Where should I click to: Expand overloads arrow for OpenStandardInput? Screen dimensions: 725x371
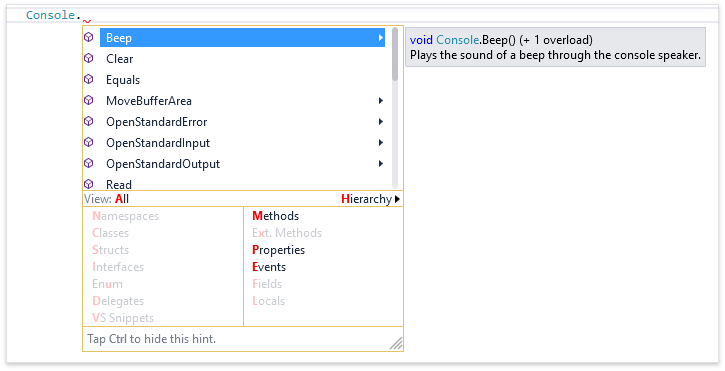[x=381, y=142]
